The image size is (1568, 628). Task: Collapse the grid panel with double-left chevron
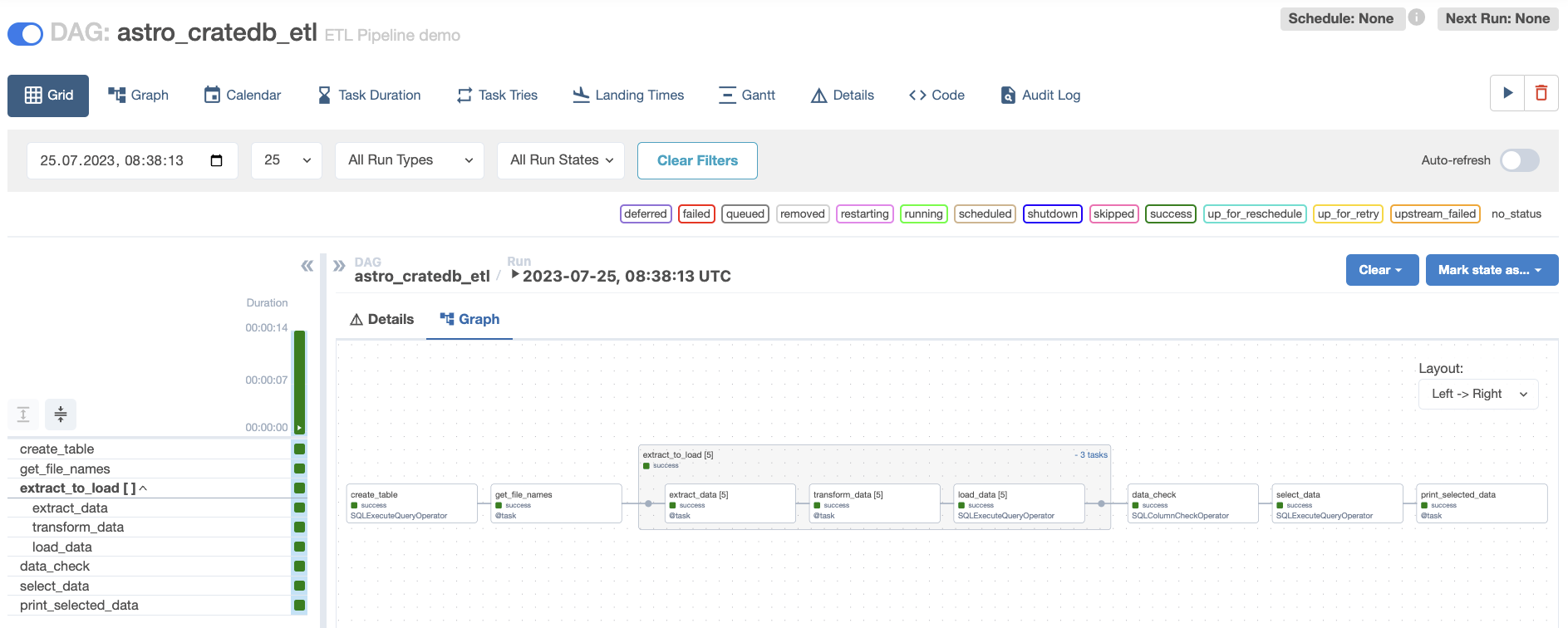click(x=307, y=266)
